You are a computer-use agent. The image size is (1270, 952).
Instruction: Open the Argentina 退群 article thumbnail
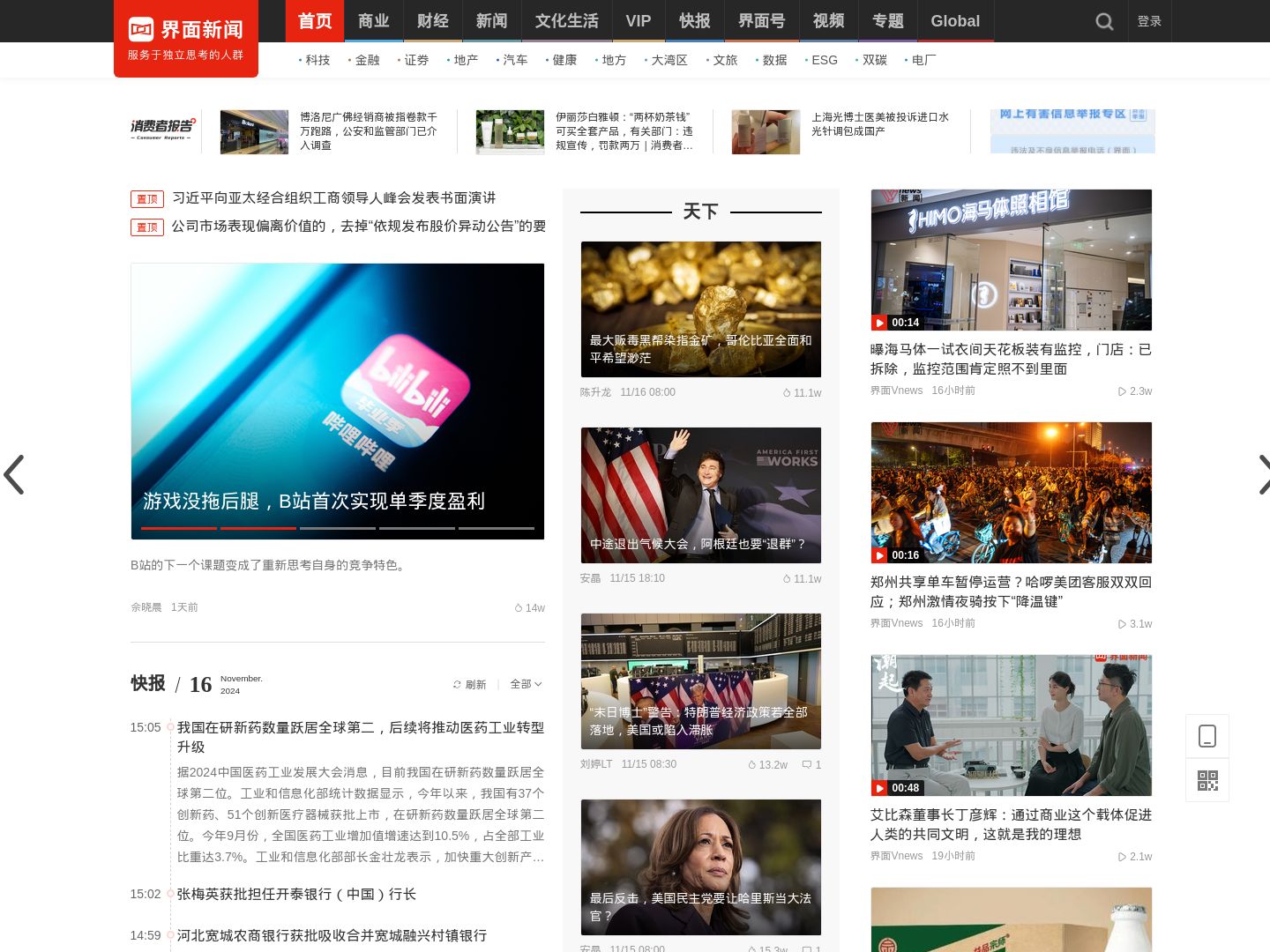(x=701, y=495)
